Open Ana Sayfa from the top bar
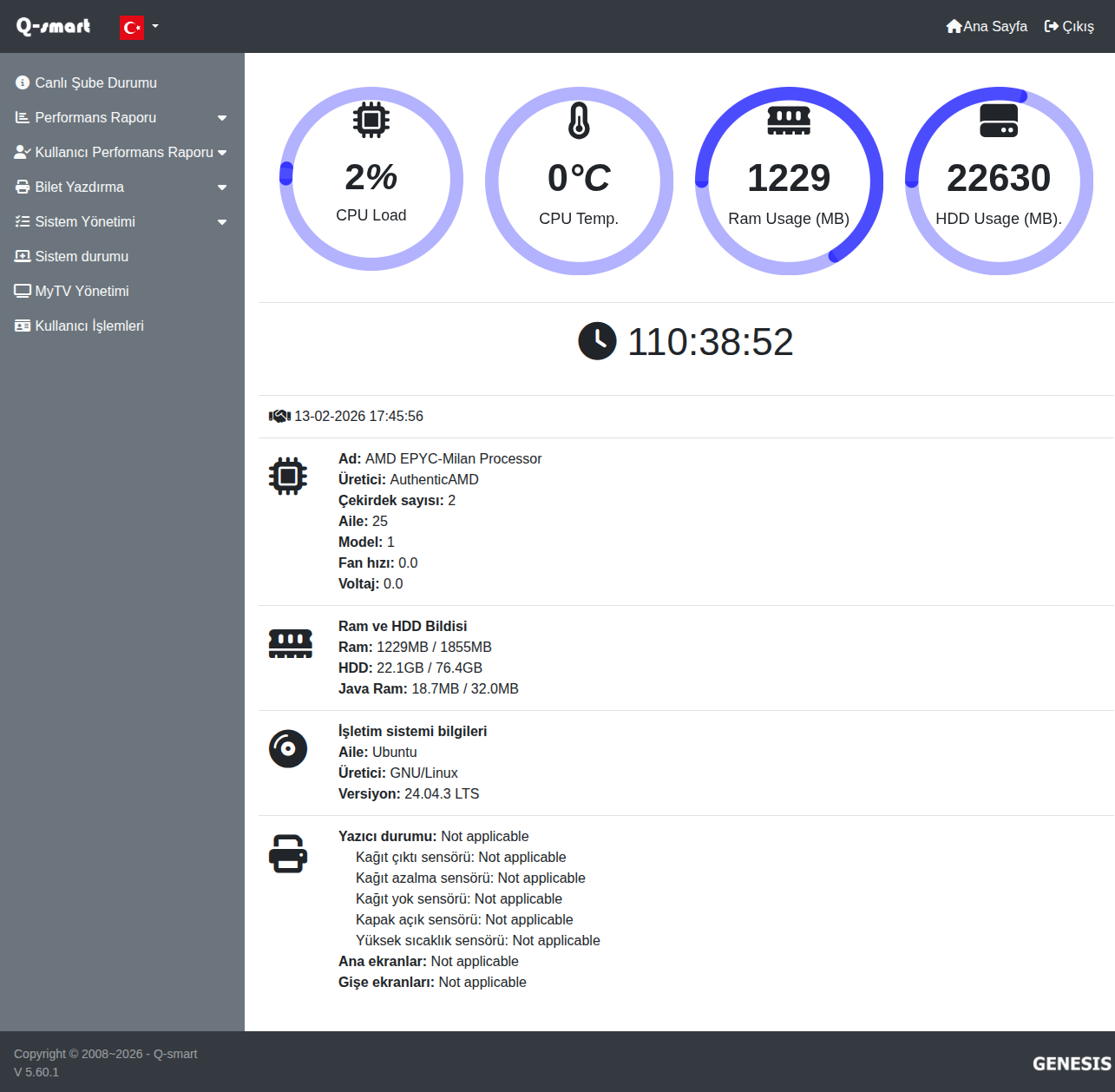 click(987, 26)
